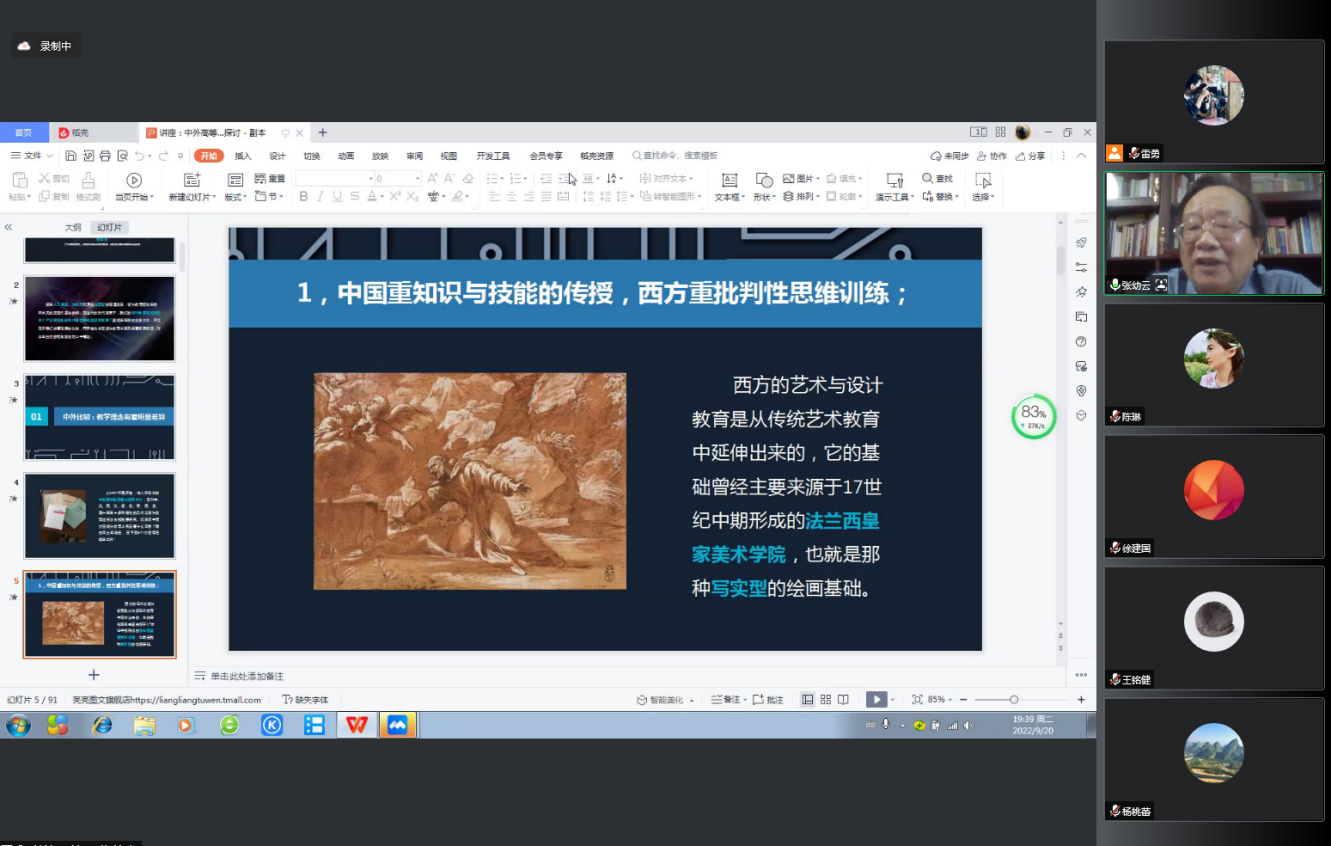The width and height of the screenshot is (1331, 846).
Task: Open the 形状 shapes tool
Action: 764,180
